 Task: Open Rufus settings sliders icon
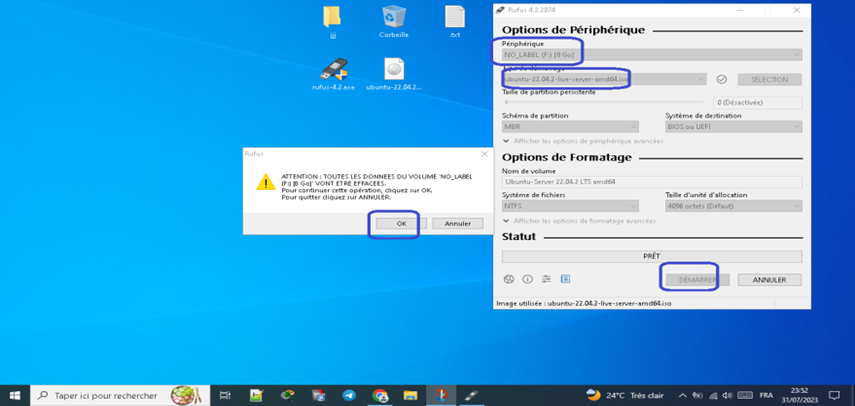tap(546, 279)
